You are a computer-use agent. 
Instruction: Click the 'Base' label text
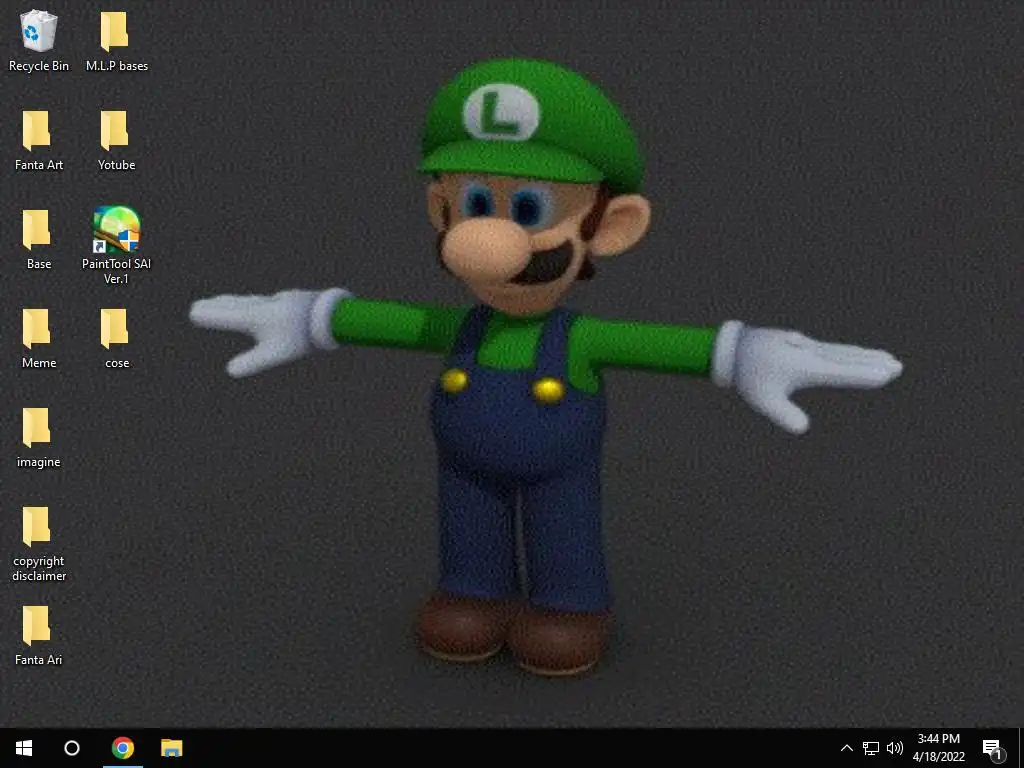[39, 264]
